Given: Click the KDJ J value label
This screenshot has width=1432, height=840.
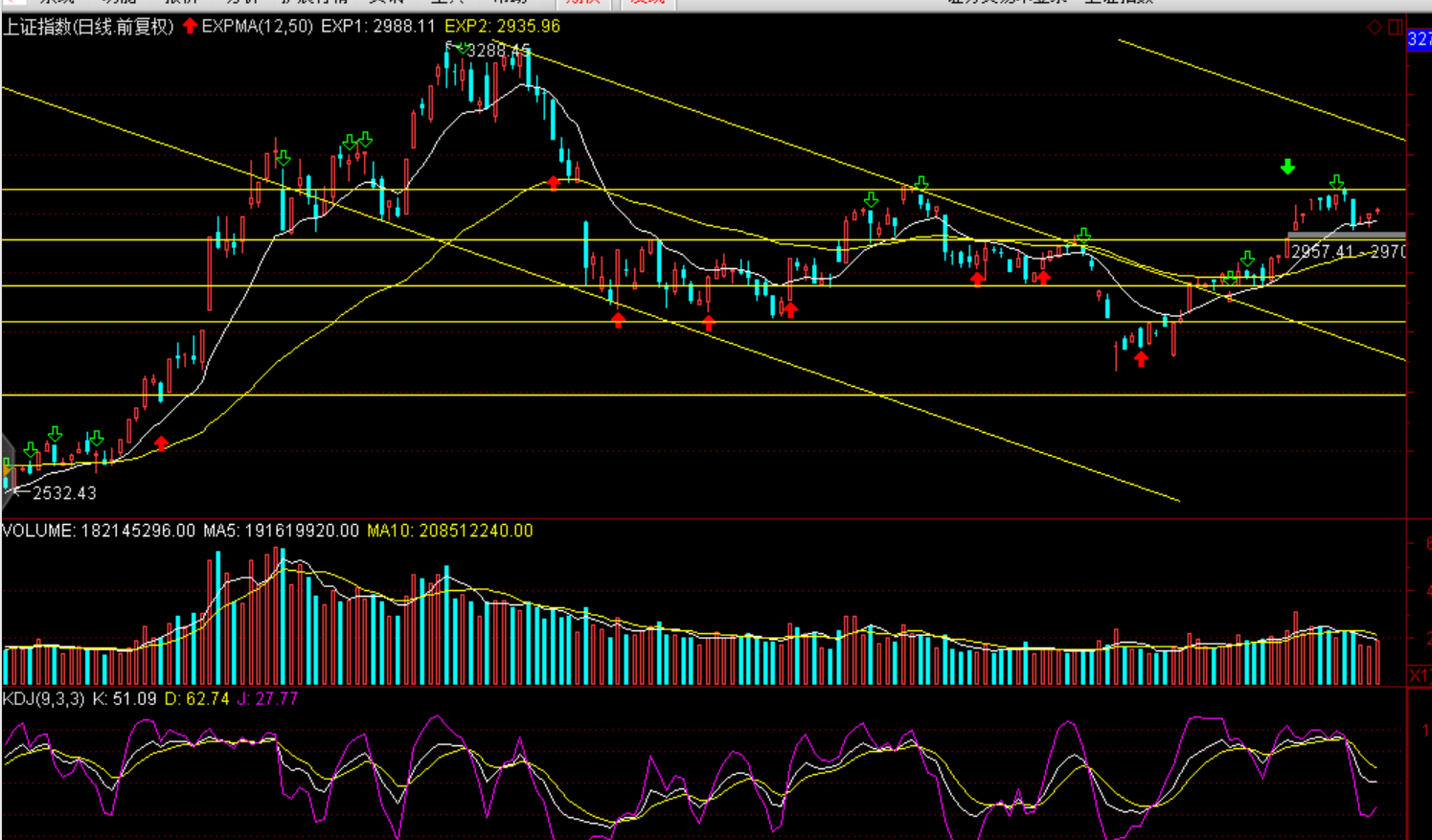Looking at the screenshot, I should 267,699.
